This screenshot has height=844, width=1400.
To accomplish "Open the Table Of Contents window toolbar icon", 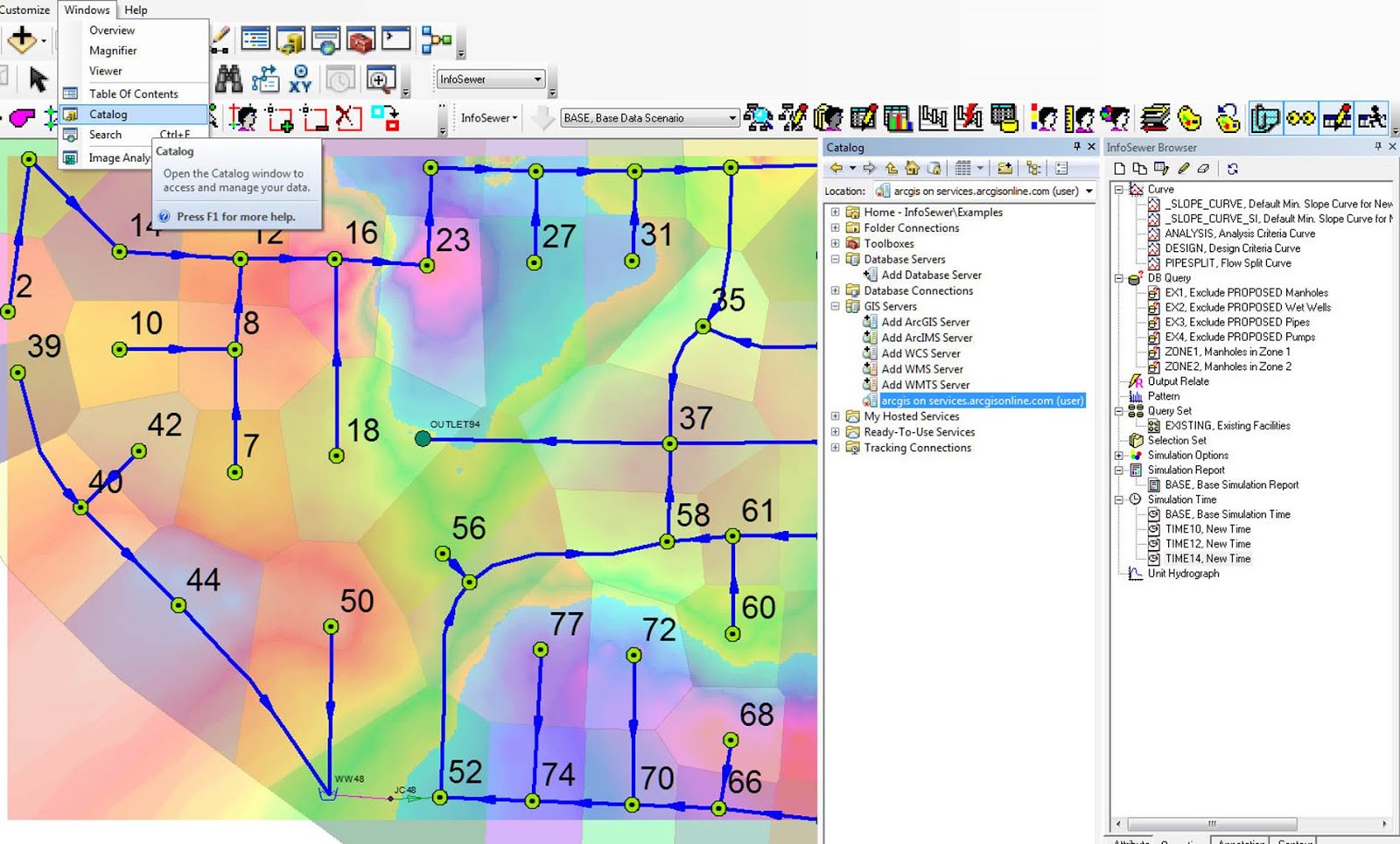I will [x=255, y=39].
